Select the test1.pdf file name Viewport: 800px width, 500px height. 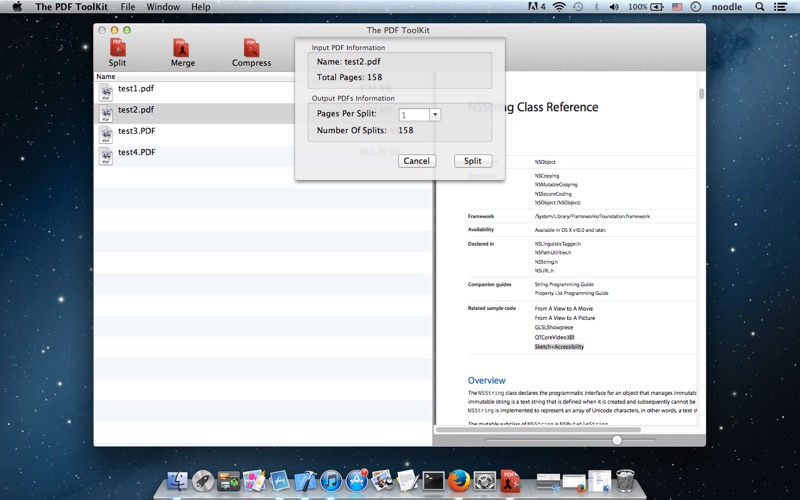pos(136,88)
